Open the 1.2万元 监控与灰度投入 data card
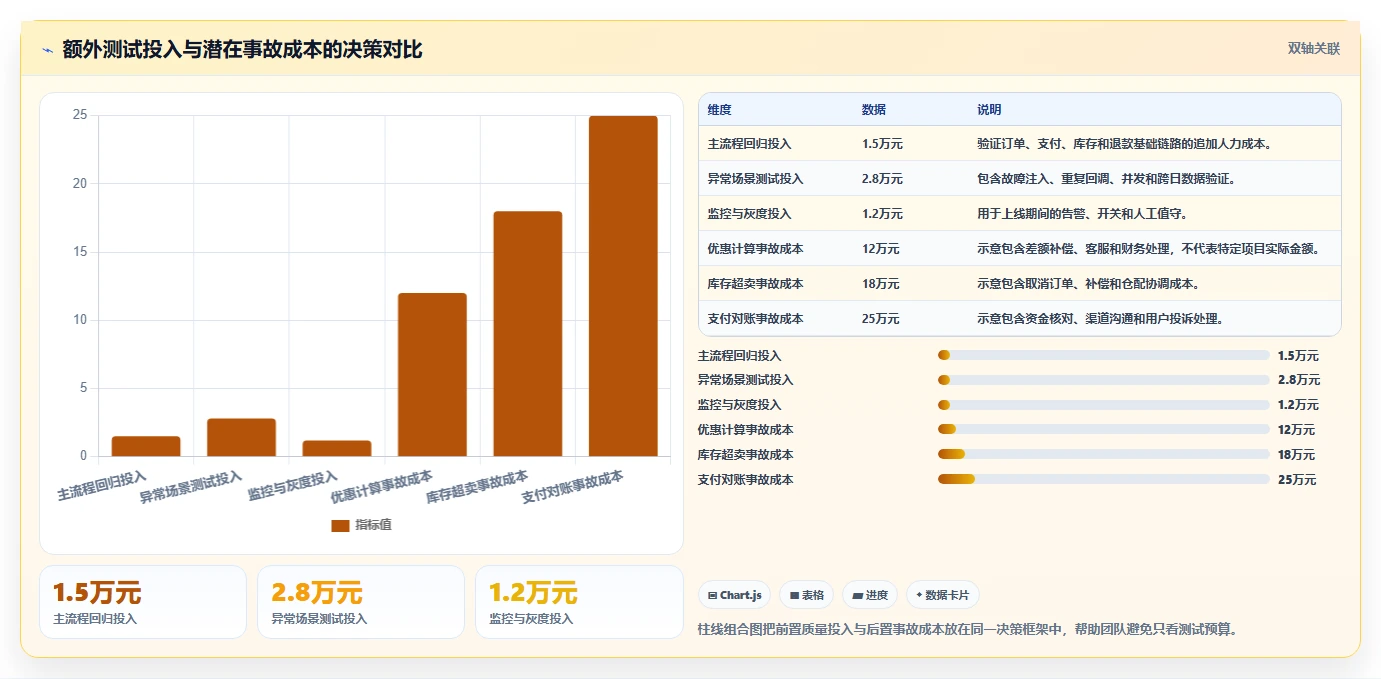The width and height of the screenshot is (1381, 679). coord(579,602)
